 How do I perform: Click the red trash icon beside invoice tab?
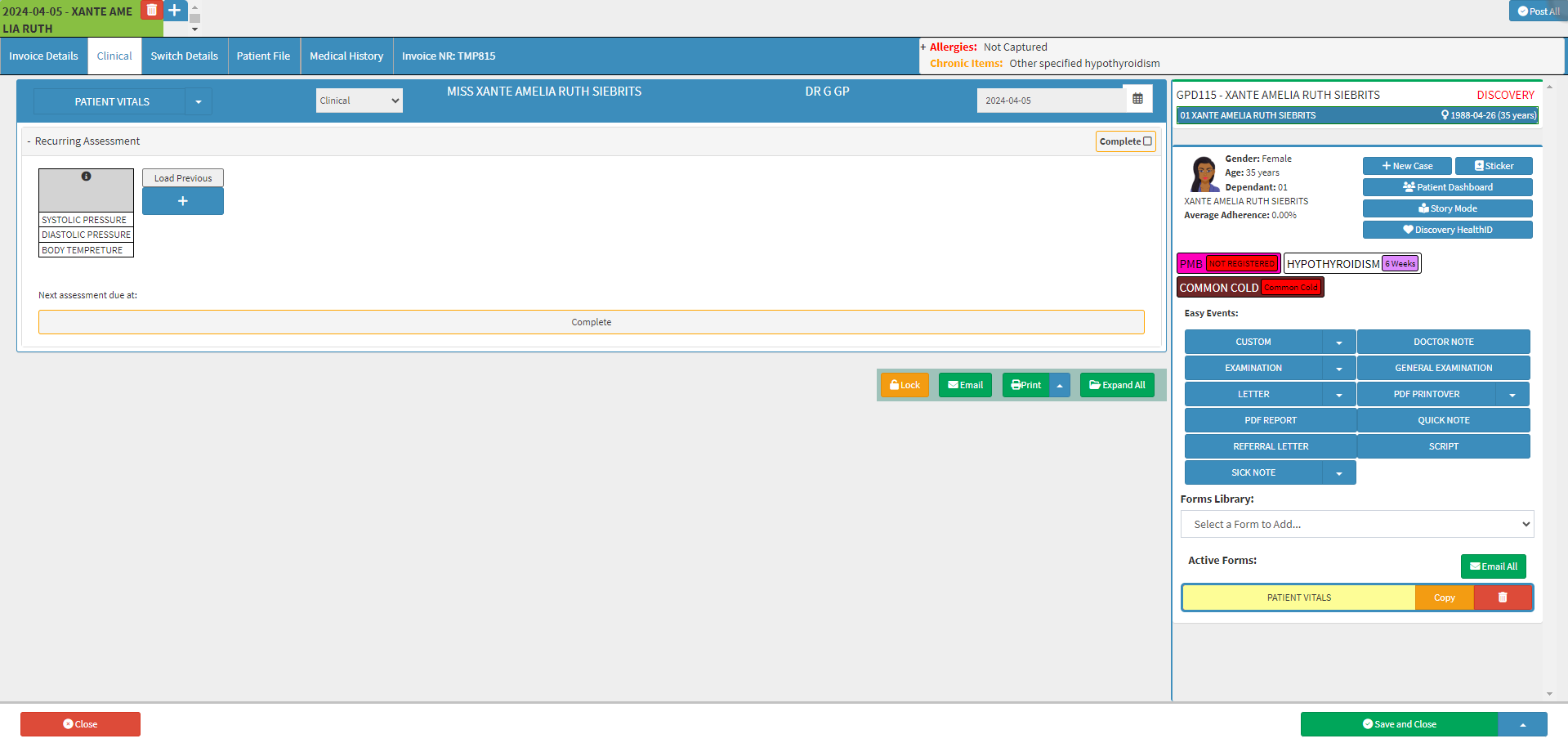[151, 10]
